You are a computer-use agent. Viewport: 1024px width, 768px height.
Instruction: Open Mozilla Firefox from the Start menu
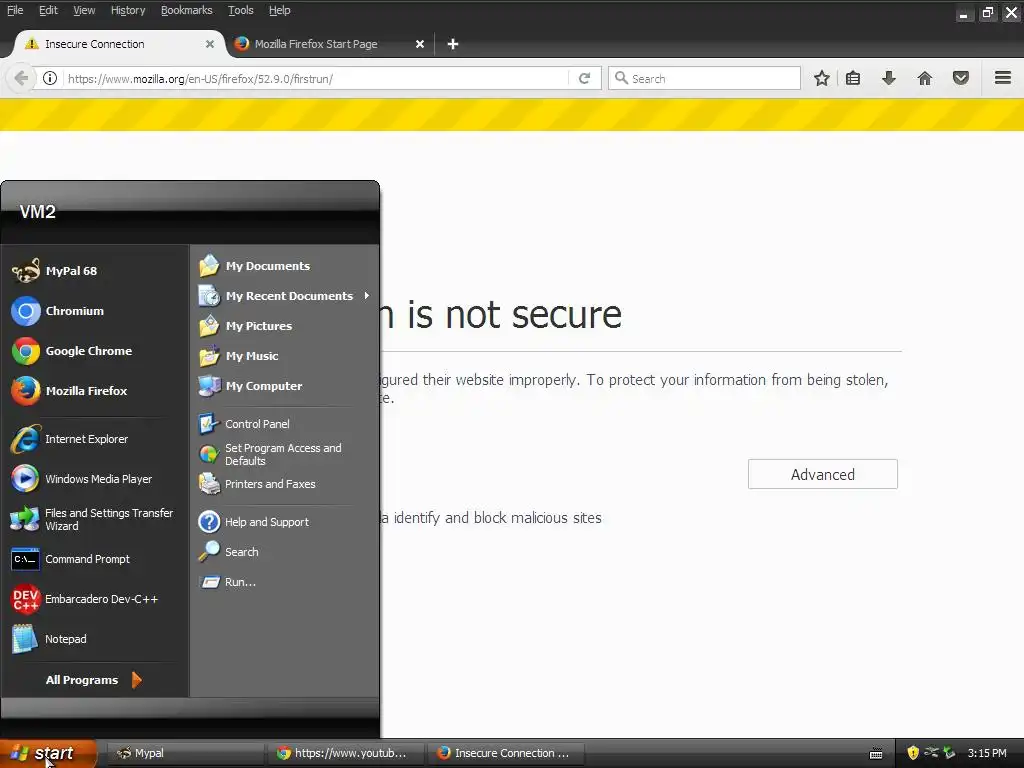pos(95,391)
